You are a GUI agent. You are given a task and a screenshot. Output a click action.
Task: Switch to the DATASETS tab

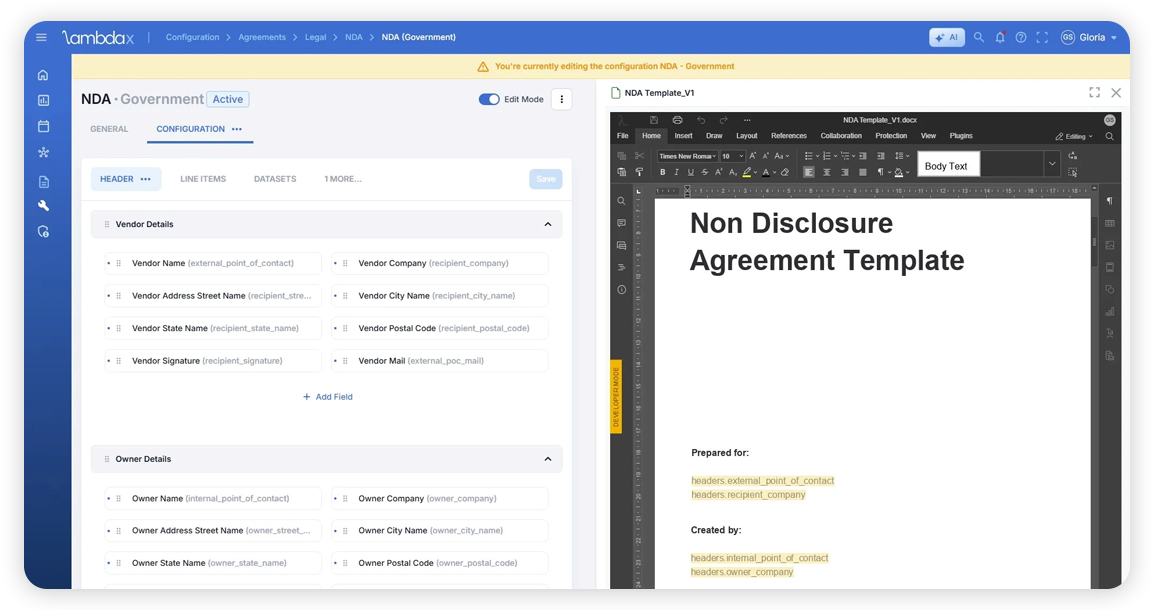(275, 179)
